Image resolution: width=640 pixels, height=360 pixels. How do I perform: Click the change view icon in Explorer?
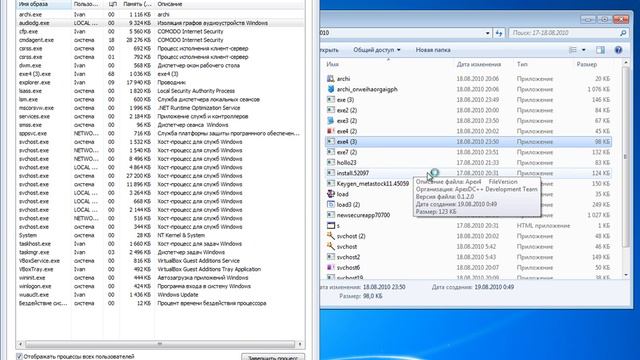(573, 50)
